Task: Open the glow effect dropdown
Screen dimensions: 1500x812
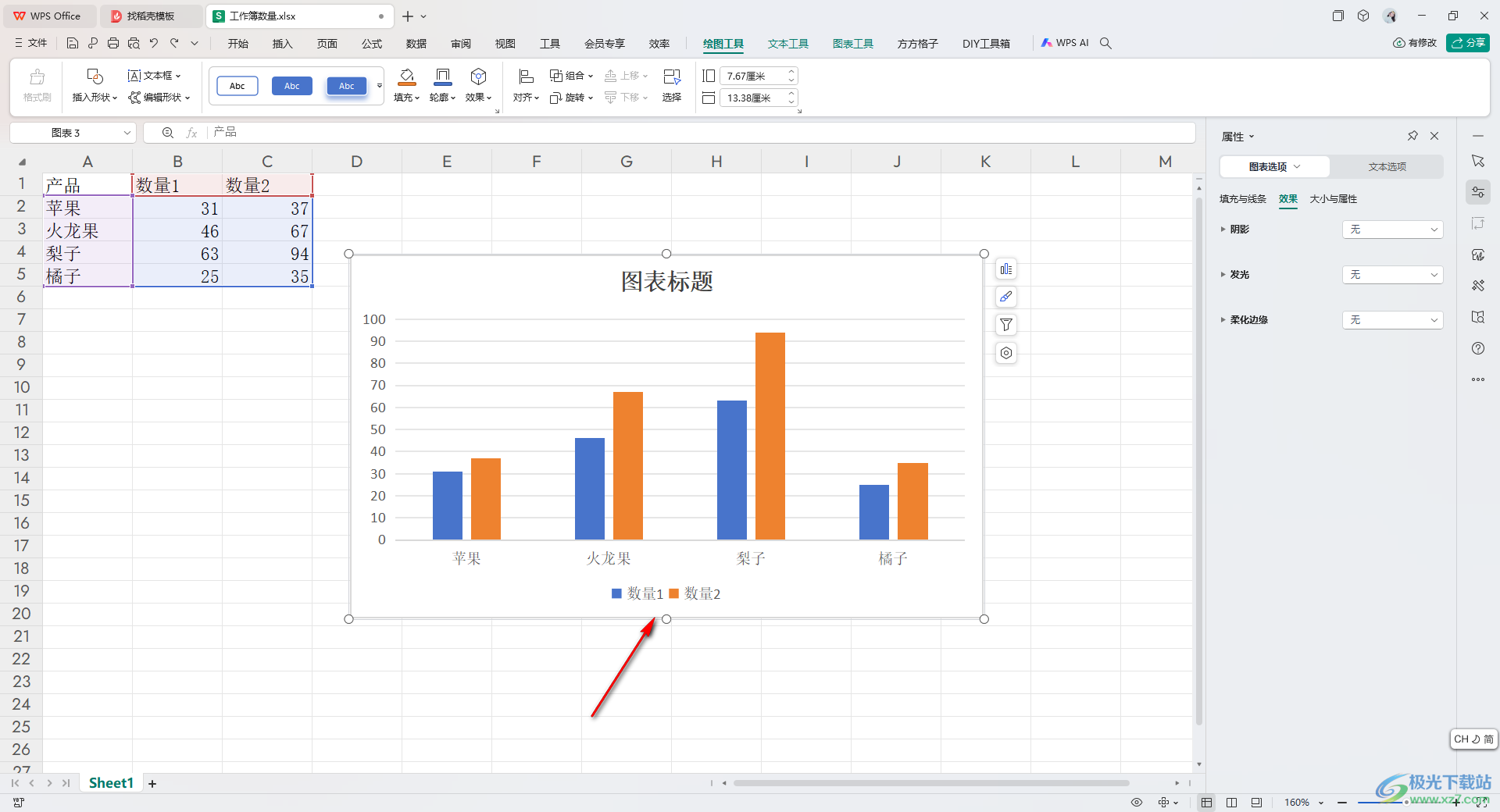Action: click(x=1393, y=275)
